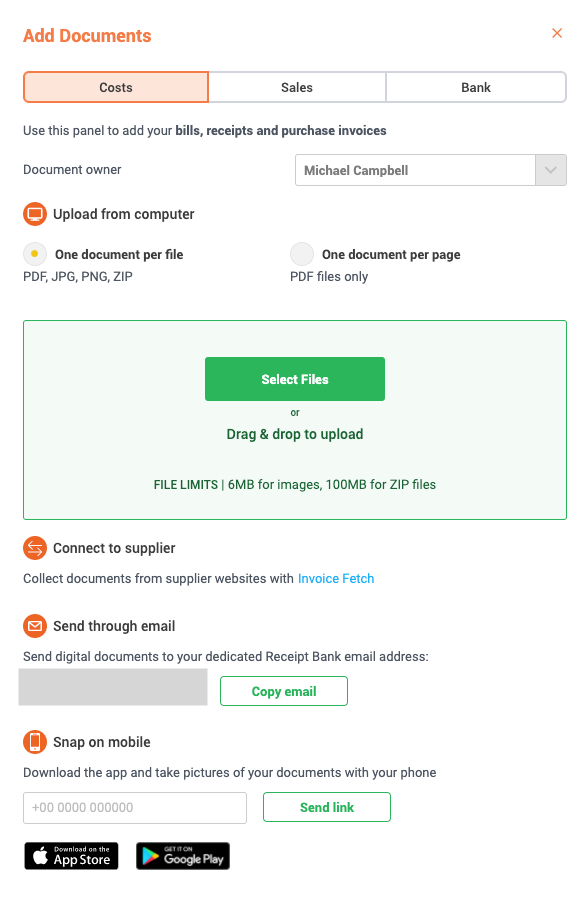Switch to the Sales tab
This screenshot has width=584, height=900.
[297, 87]
